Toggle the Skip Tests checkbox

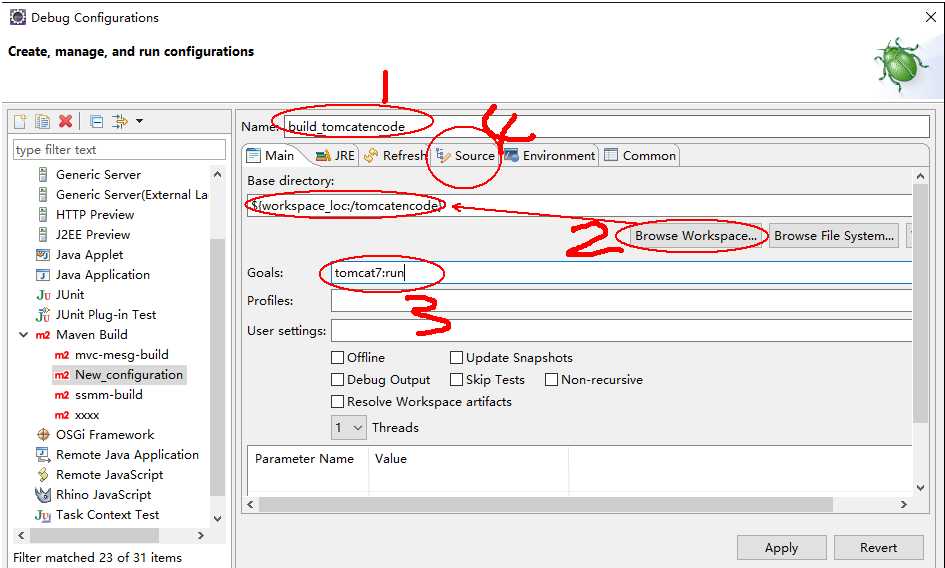tap(456, 380)
